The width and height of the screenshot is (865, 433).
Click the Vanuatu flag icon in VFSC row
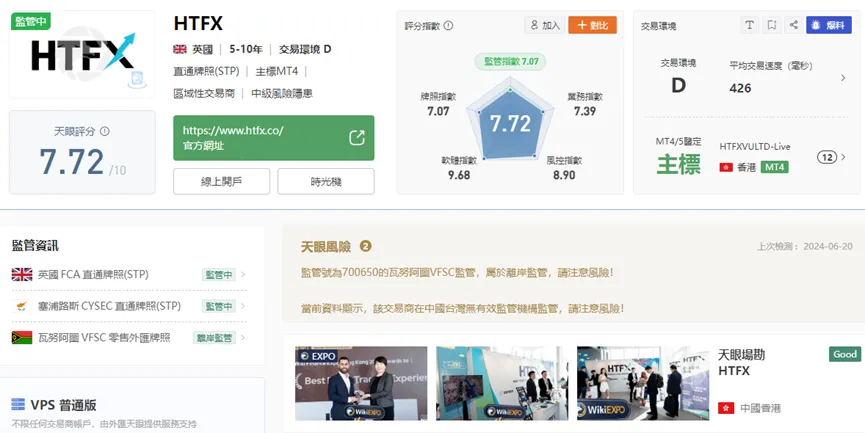22,337
